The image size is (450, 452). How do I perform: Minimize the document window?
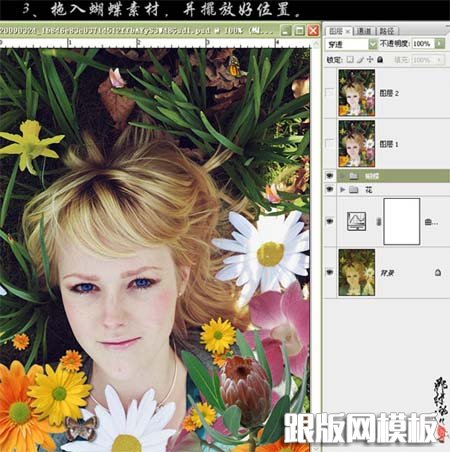click(x=285, y=30)
